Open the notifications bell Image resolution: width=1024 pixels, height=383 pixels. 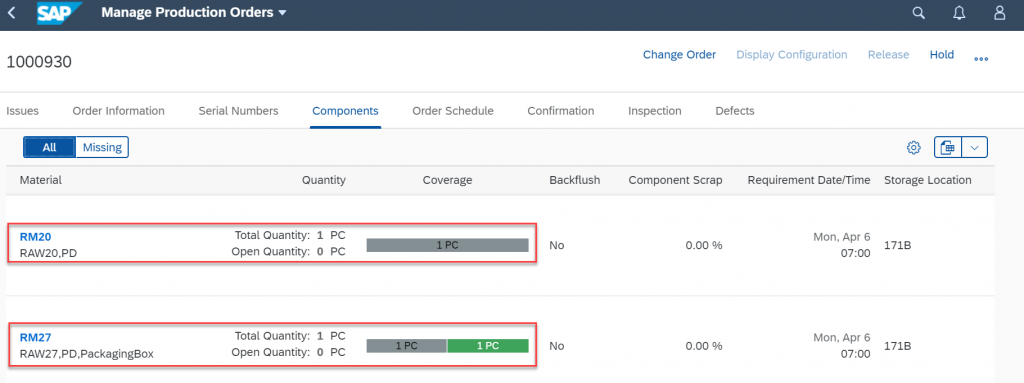(x=959, y=13)
